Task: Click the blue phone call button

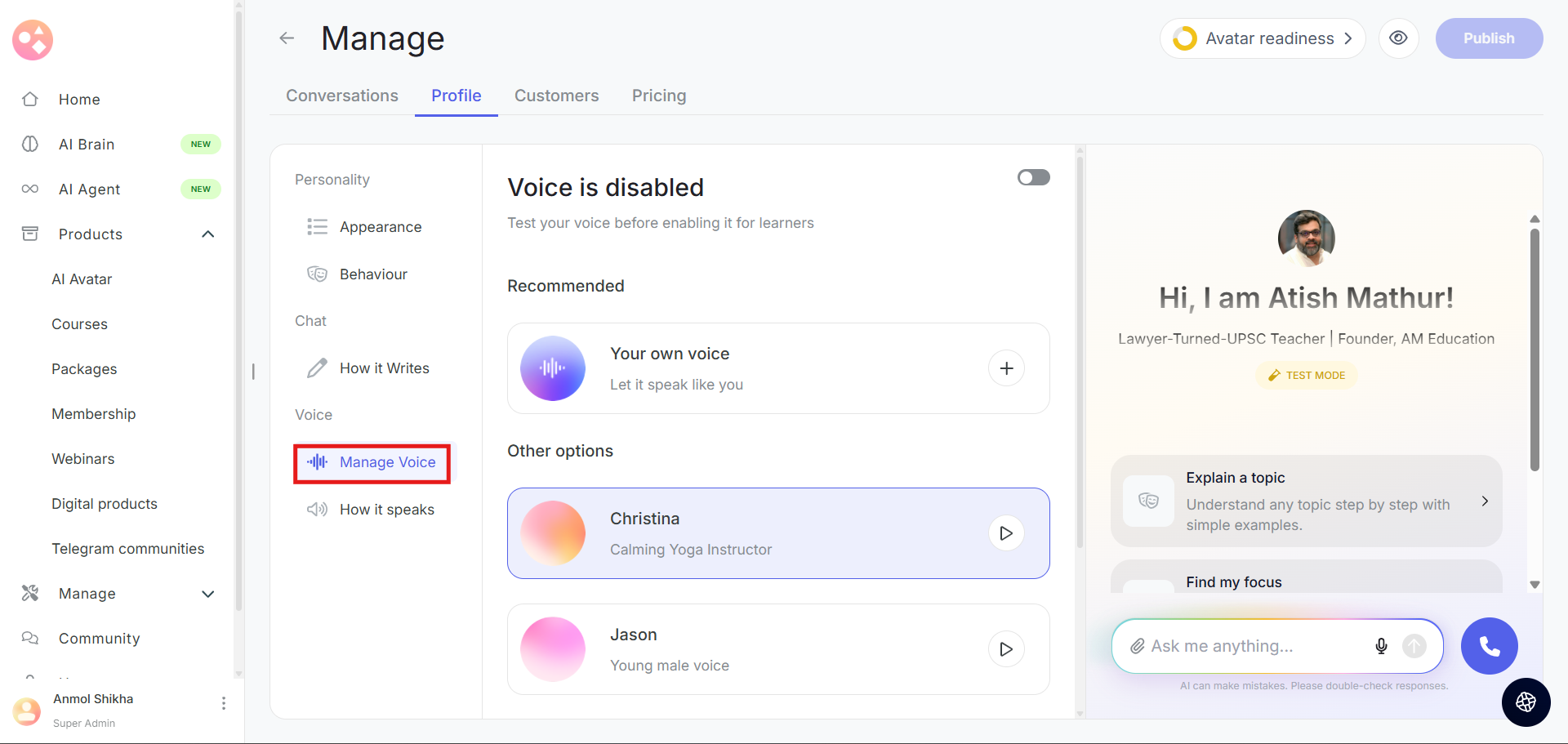Action: click(x=1489, y=646)
